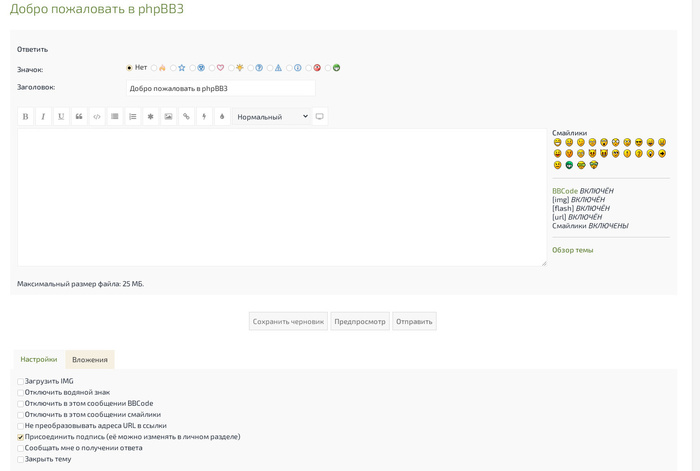Select the 'Нет' topic icon option
The width and height of the screenshot is (700, 471).
click(x=129, y=68)
